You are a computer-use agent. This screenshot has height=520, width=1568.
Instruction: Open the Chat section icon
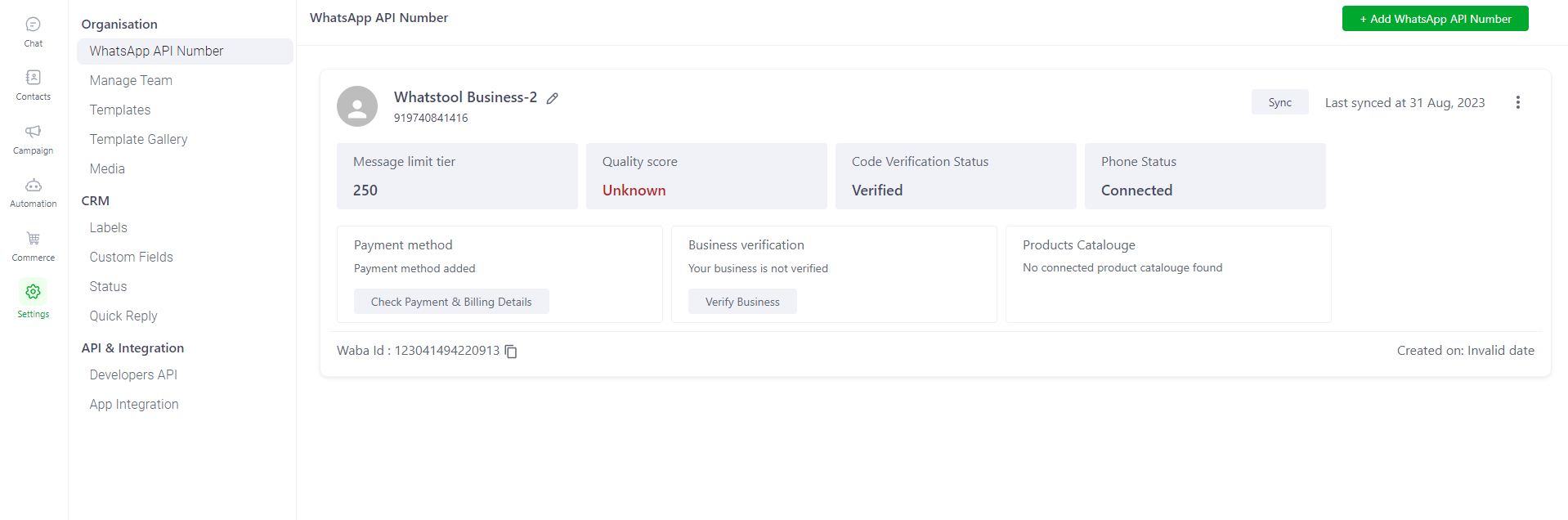coord(33,25)
